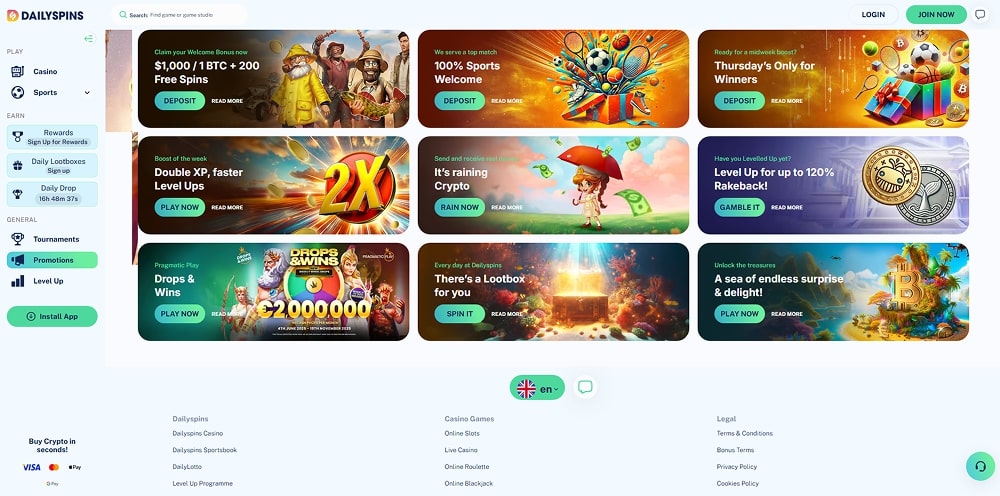The height and width of the screenshot is (496, 1000).
Task: Open the en language dropdown
Action: tap(537, 388)
